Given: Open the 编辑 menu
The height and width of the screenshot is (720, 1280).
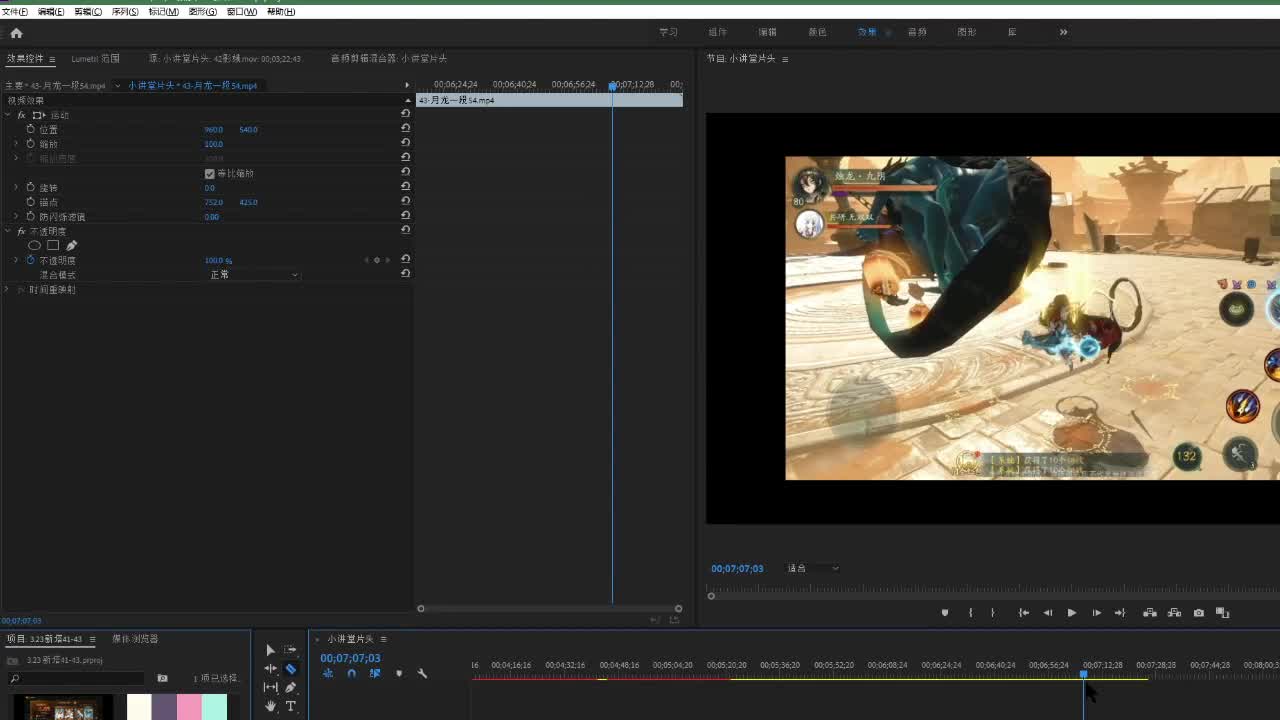Looking at the screenshot, I should (x=50, y=12).
